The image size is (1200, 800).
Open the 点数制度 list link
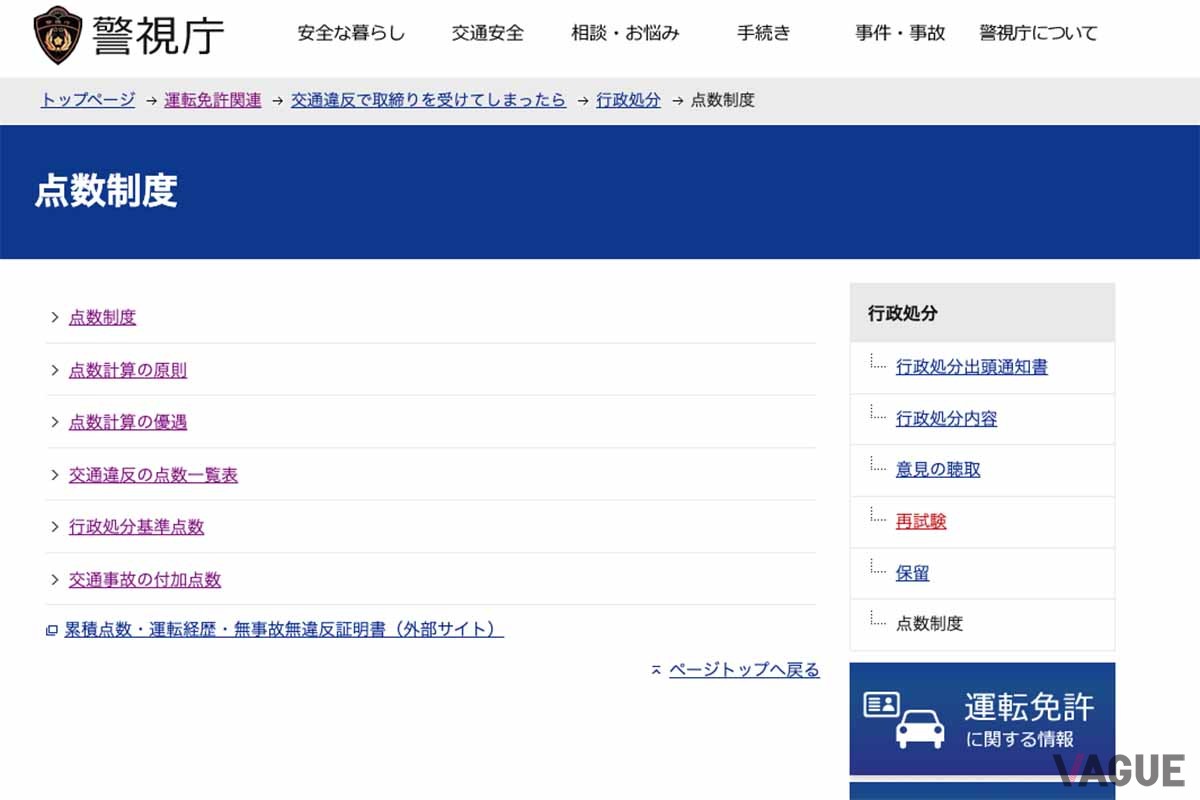pyautogui.click(x=102, y=317)
